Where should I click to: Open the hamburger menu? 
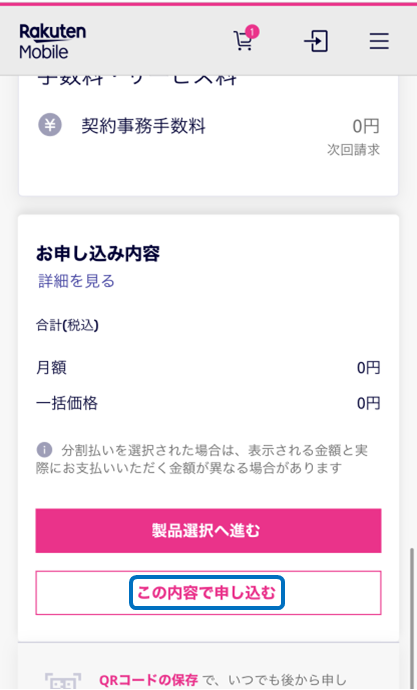(379, 41)
